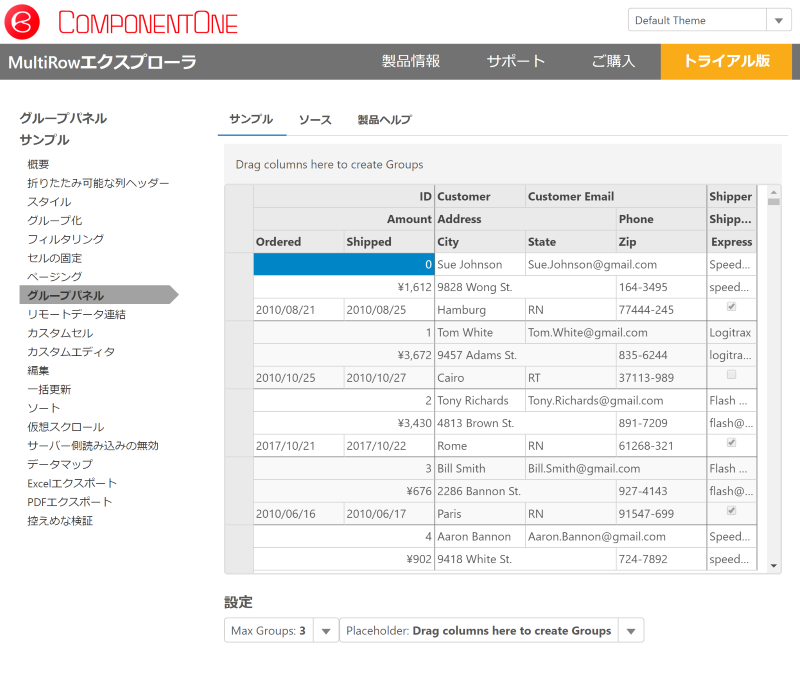This screenshot has width=800, height=673.
Task: Open the フィルタリング sample
Action: (66, 239)
